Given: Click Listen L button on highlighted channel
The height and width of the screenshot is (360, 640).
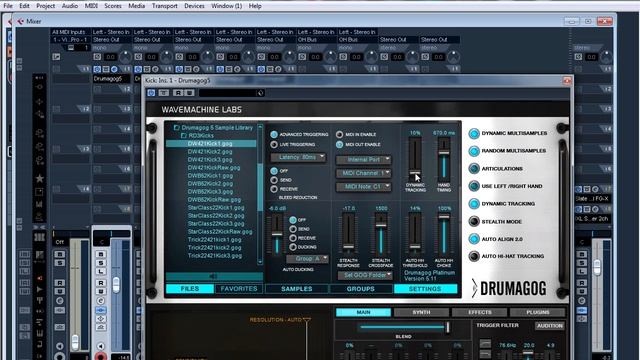Looking at the screenshot, I should click(x=101, y=271).
